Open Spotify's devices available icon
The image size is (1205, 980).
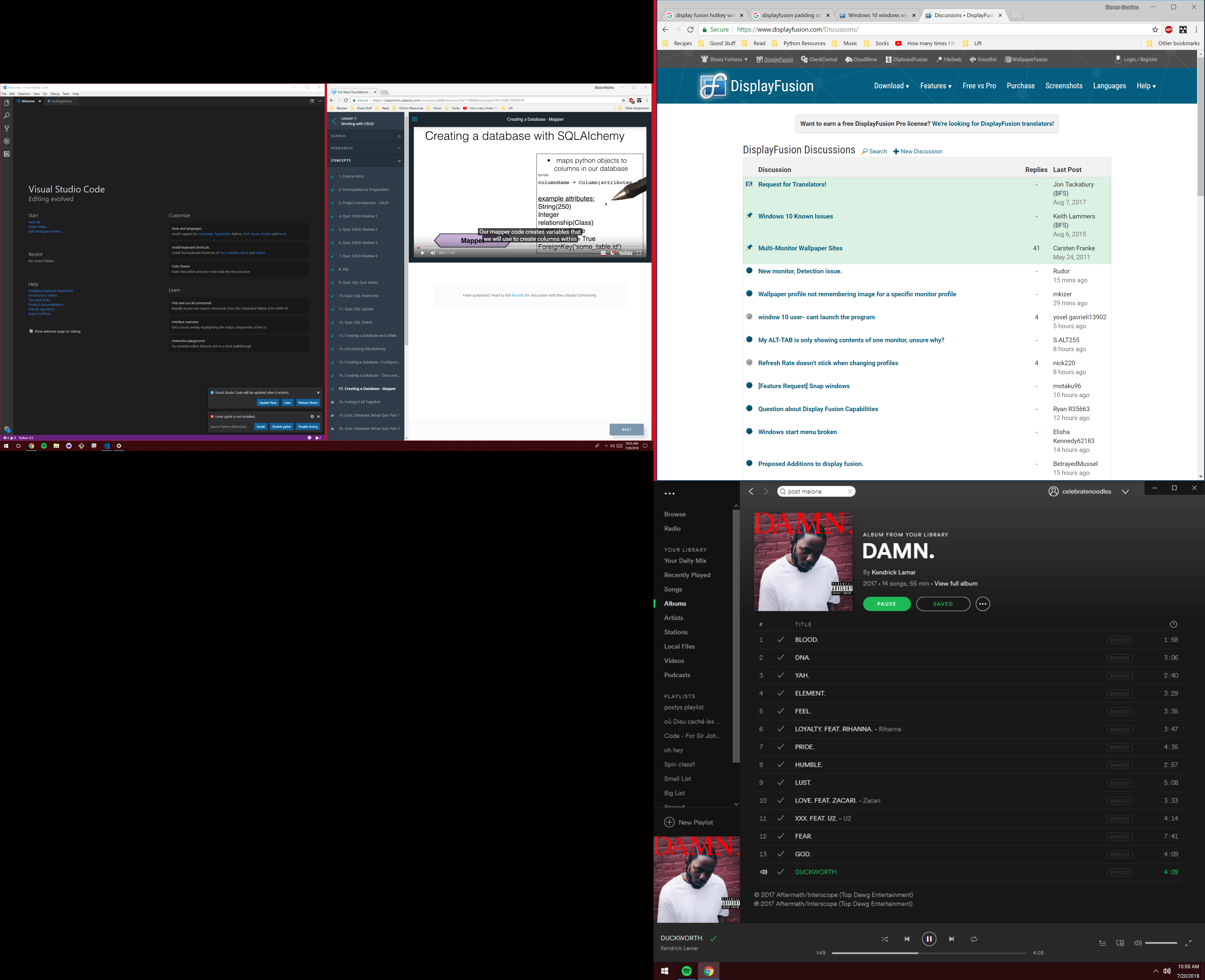point(1120,943)
